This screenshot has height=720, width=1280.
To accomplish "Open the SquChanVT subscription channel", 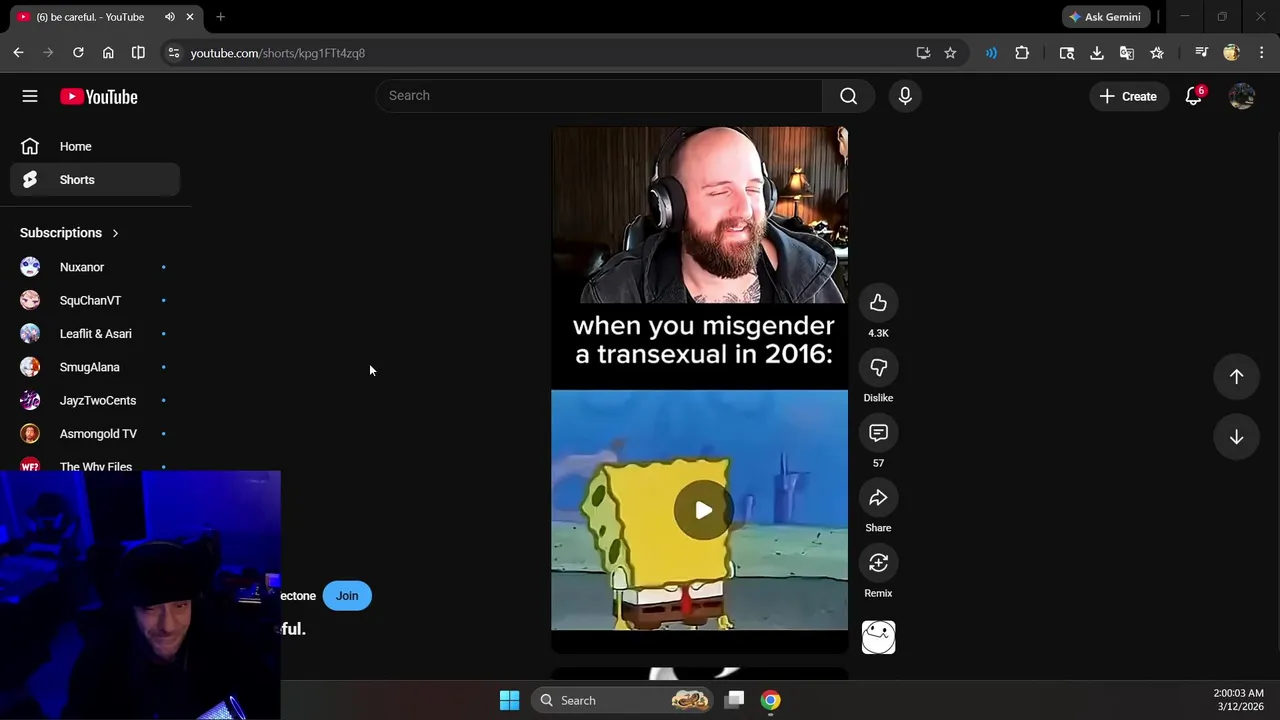I will click(x=95, y=300).
